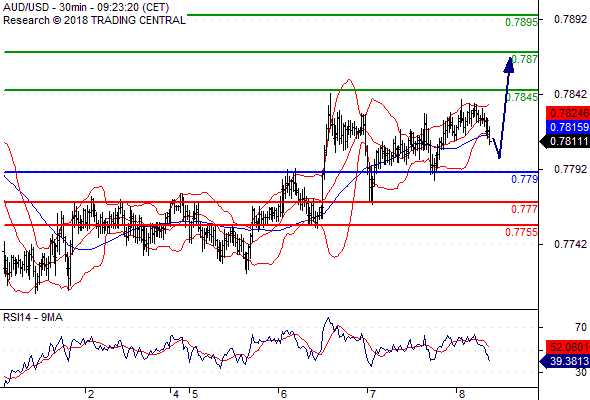Click the 0.7845 resistance level label
The width and height of the screenshot is (590, 400).
[521, 97]
